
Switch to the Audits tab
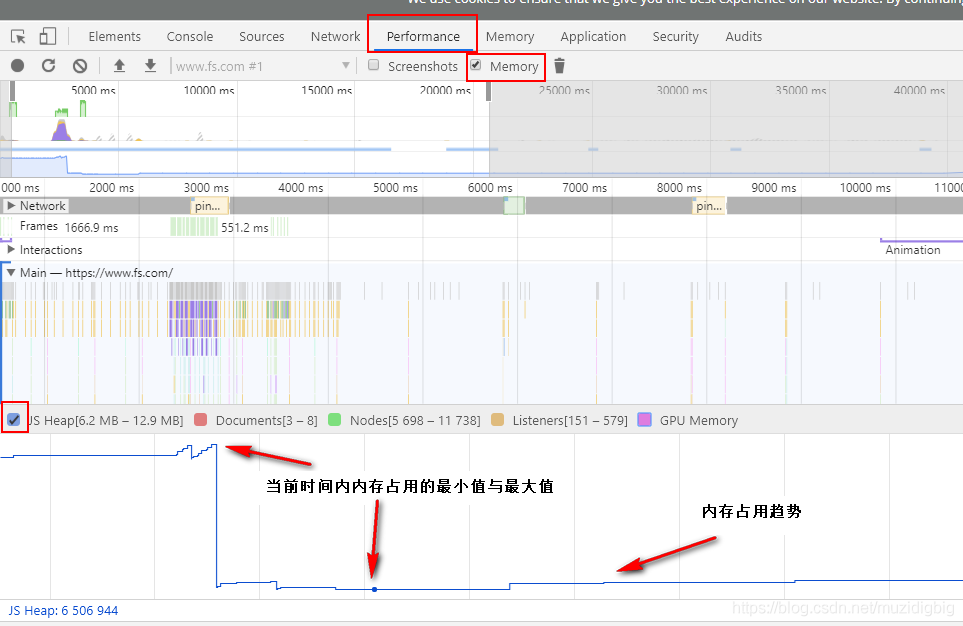point(744,37)
